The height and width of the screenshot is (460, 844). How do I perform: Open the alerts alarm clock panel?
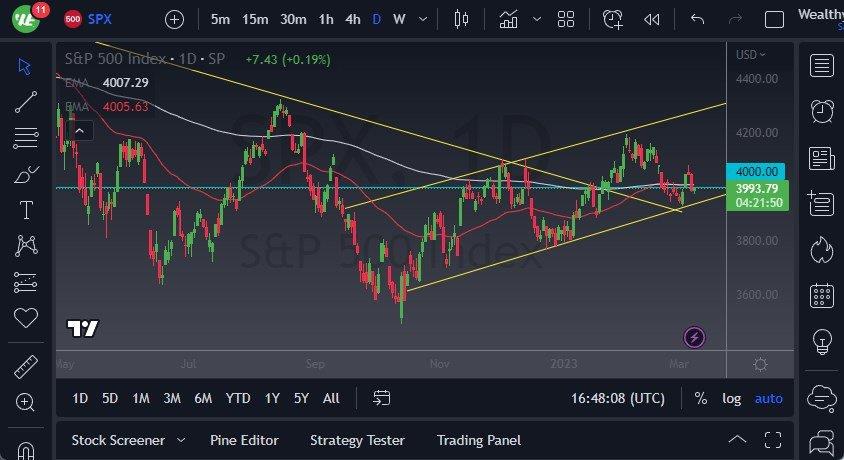(x=822, y=111)
